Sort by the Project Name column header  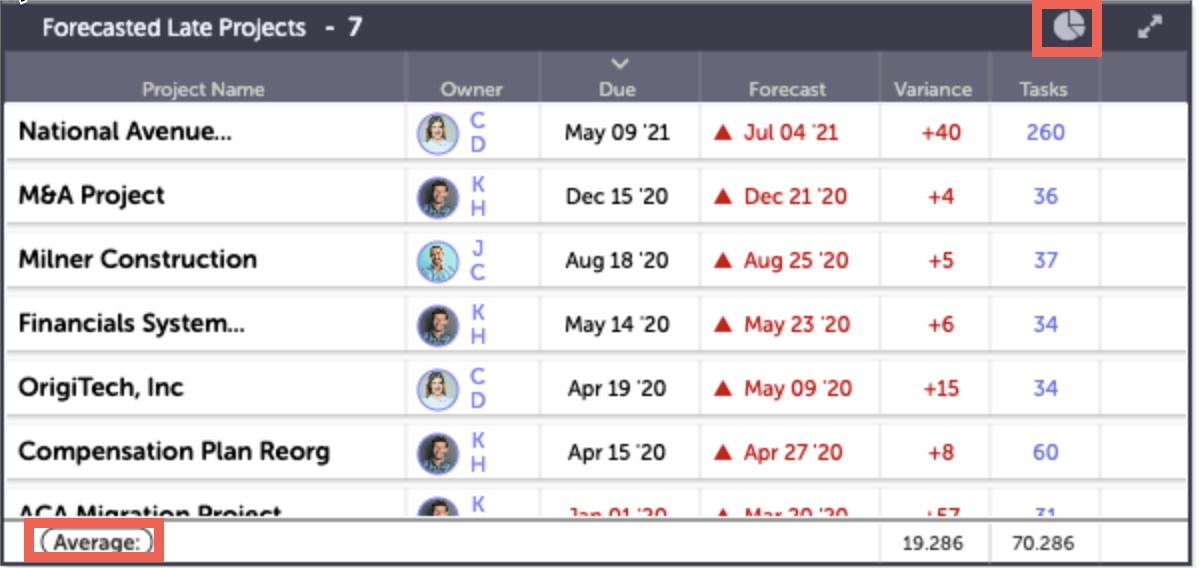(203, 89)
